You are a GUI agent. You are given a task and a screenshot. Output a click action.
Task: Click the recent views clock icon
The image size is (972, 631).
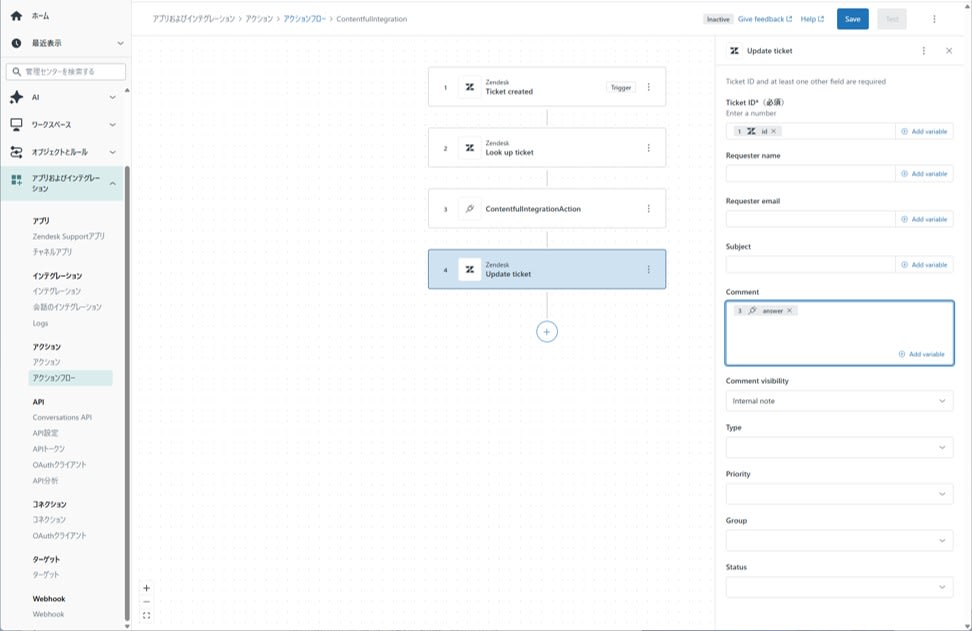pyautogui.click(x=17, y=43)
